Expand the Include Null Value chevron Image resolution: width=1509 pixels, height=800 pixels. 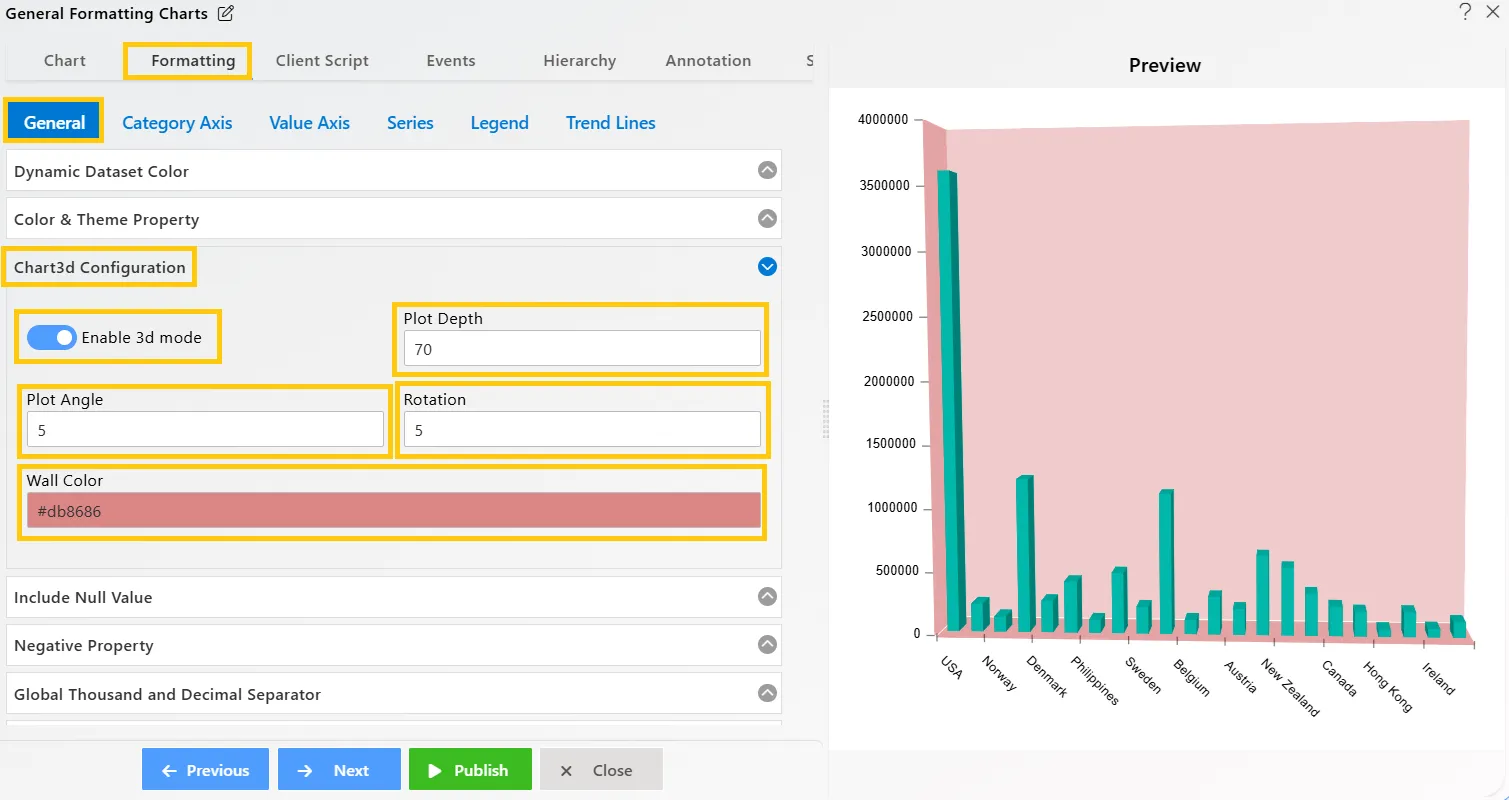(x=767, y=596)
